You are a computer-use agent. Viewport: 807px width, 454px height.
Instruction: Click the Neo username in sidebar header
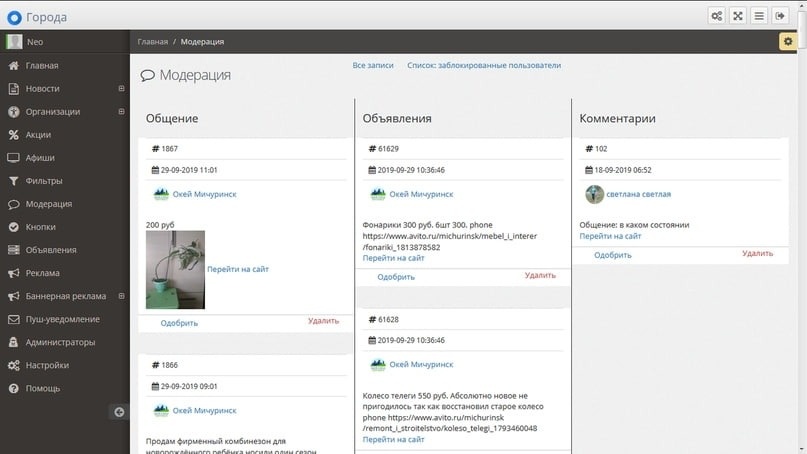pyautogui.click(x=35, y=42)
